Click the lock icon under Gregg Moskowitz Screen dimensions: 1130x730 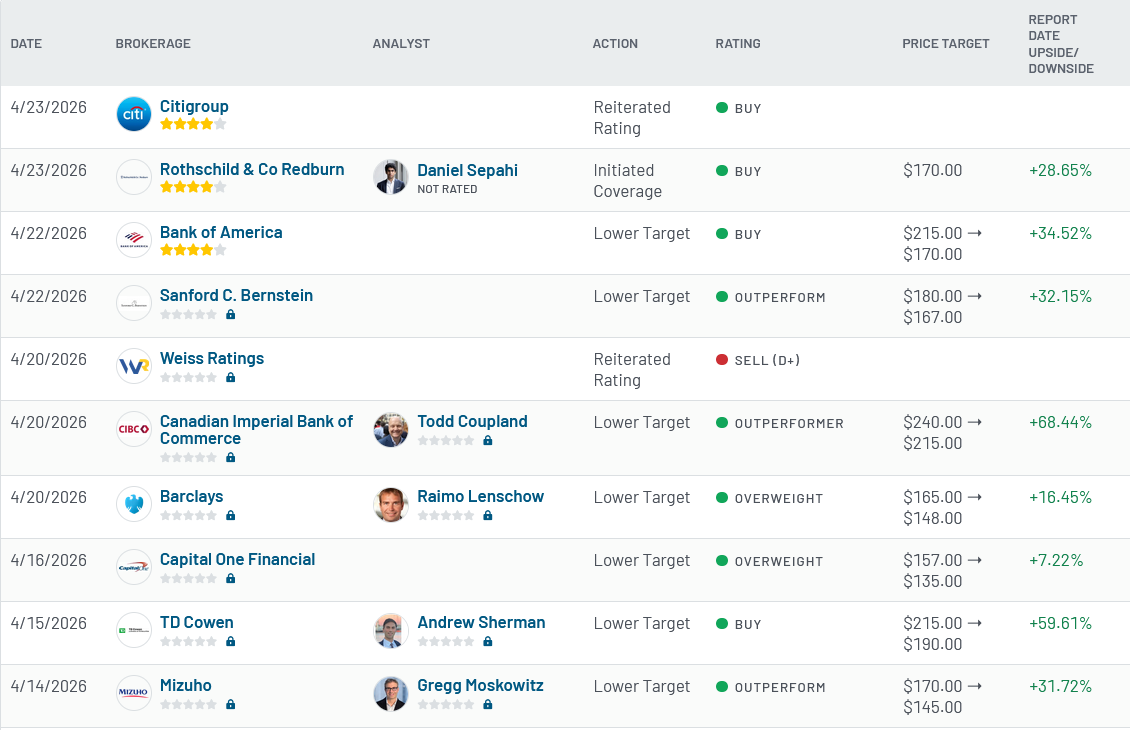488,705
